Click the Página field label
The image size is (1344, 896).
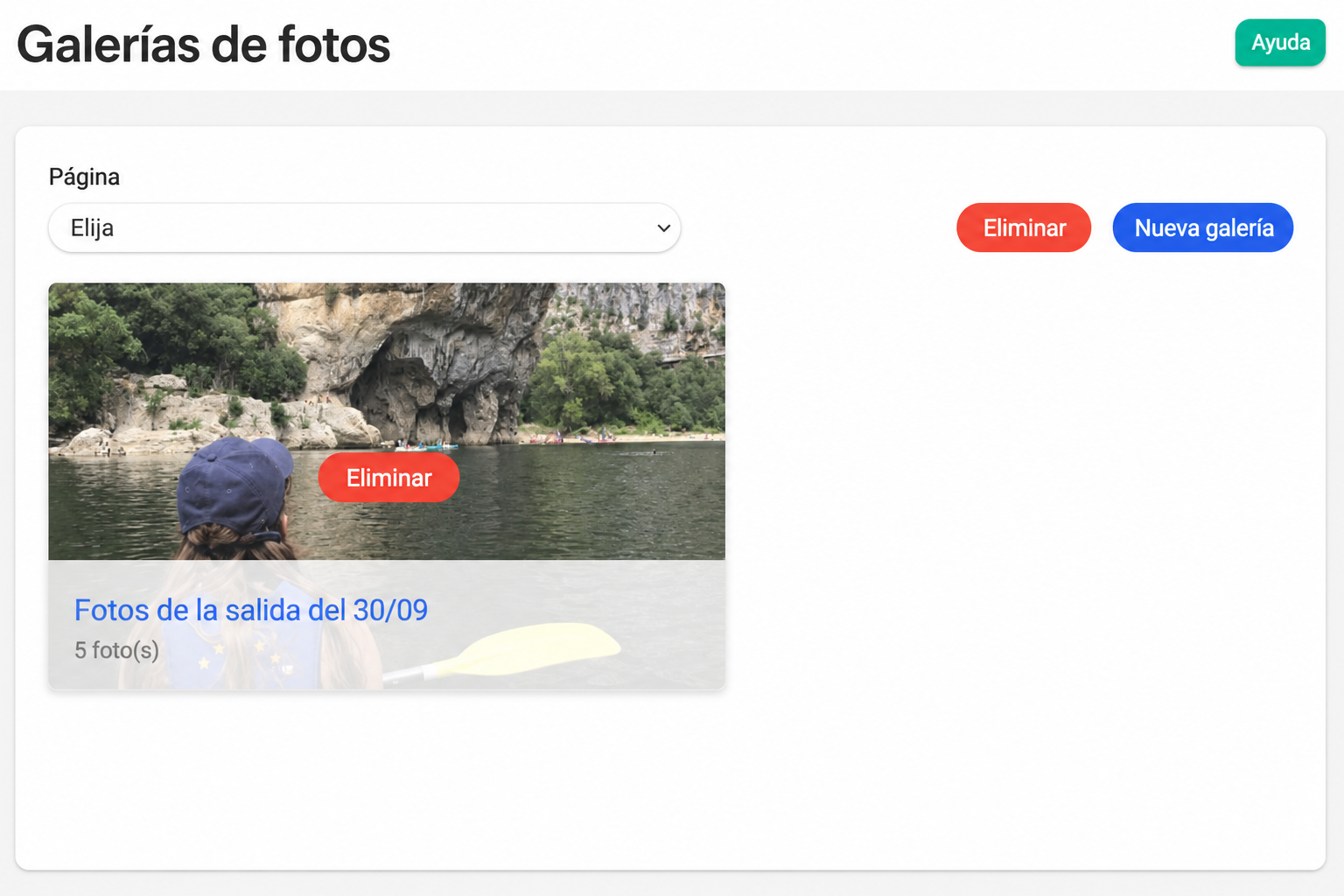84,177
